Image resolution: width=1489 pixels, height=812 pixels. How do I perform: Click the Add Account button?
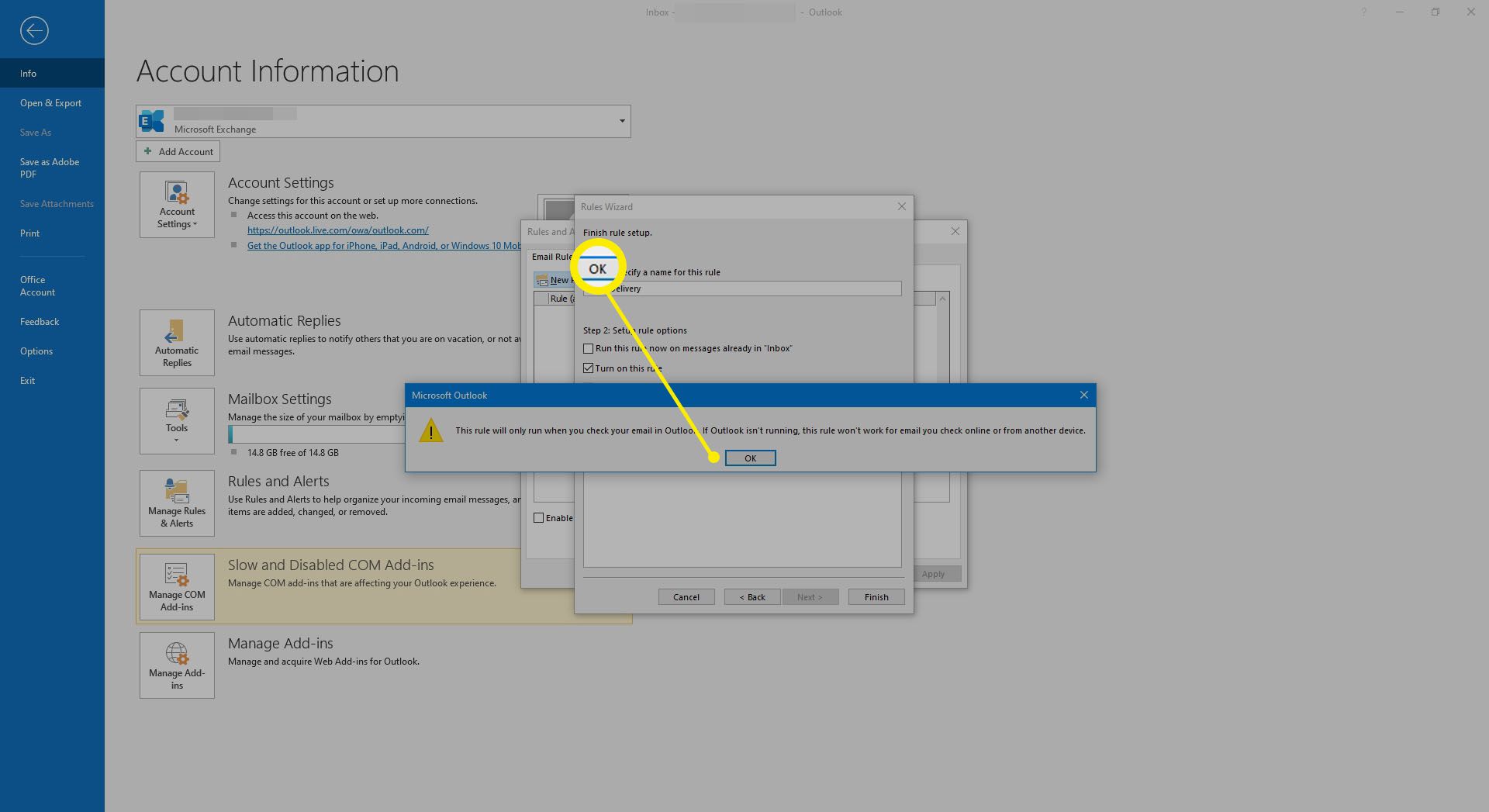tap(178, 151)
